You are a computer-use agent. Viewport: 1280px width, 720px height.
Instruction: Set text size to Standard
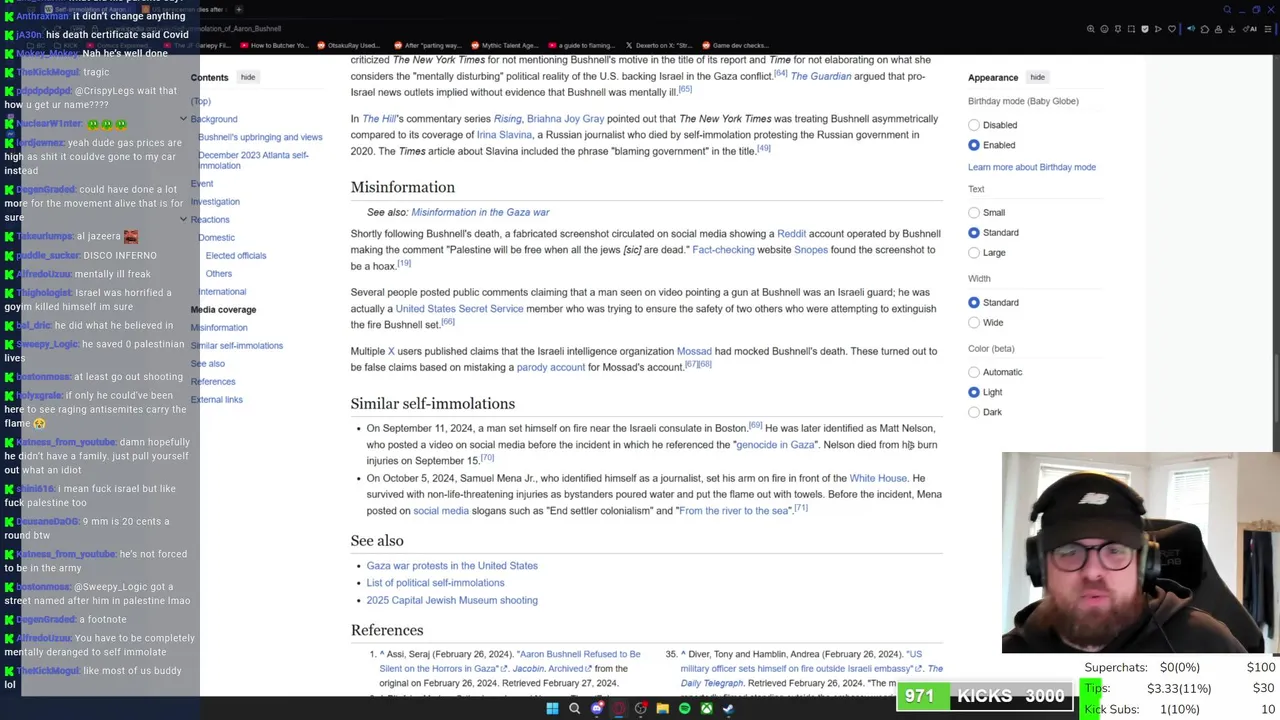point(974,232)
